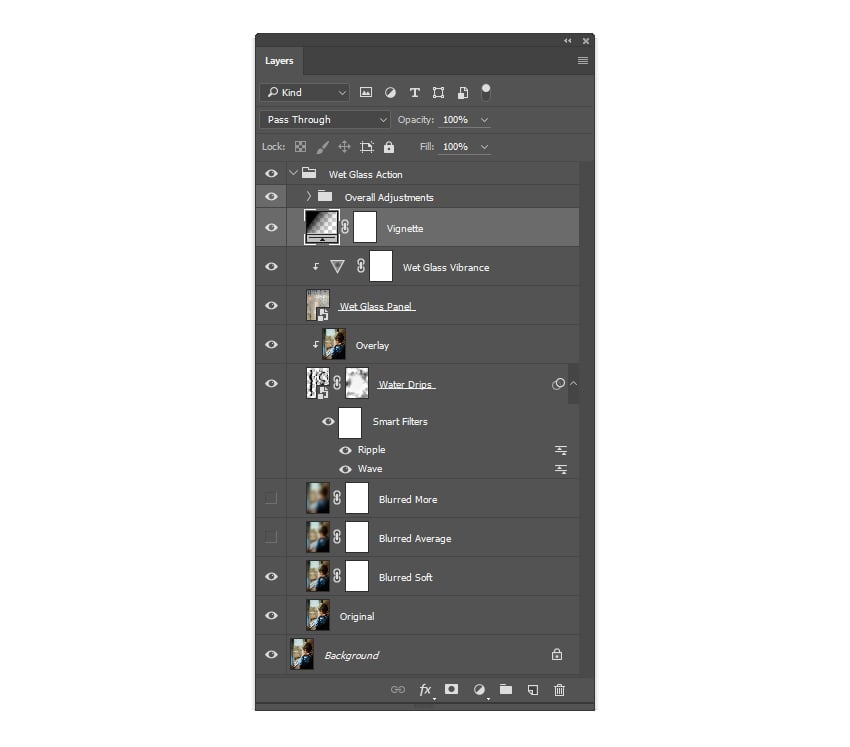Select the filter for type layers icon
850x747 pixels.
coord(414,92)
